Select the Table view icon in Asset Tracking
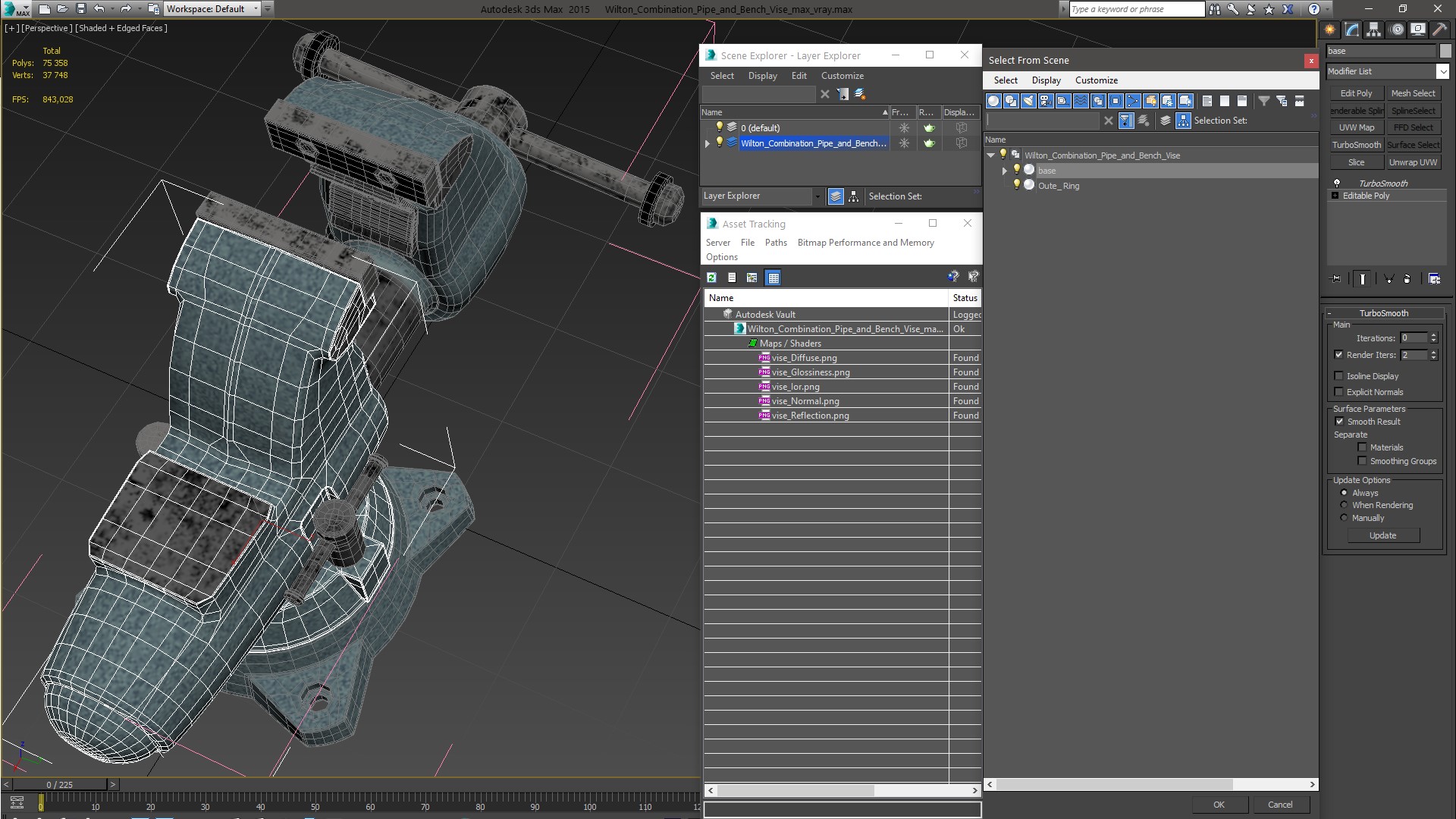The image size is (1456, 819). click(773, 278)
